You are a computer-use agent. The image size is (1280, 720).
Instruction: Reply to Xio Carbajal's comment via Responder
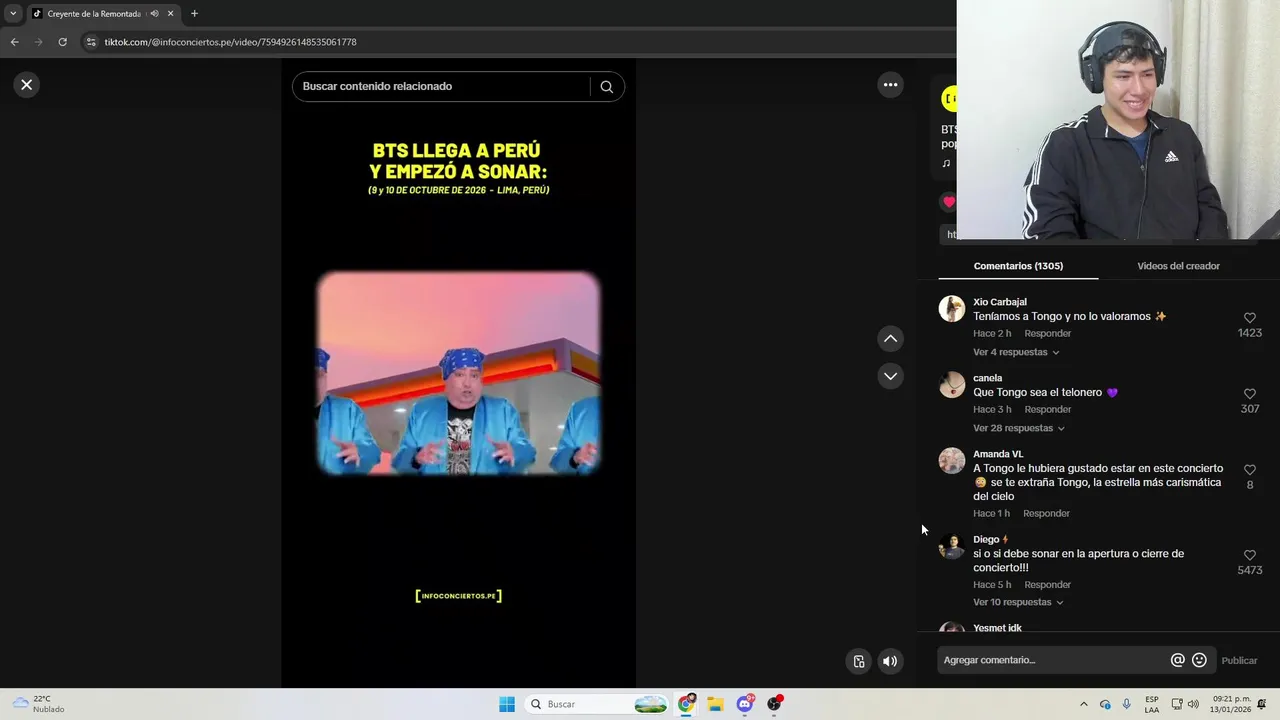tap(1048, 333)
